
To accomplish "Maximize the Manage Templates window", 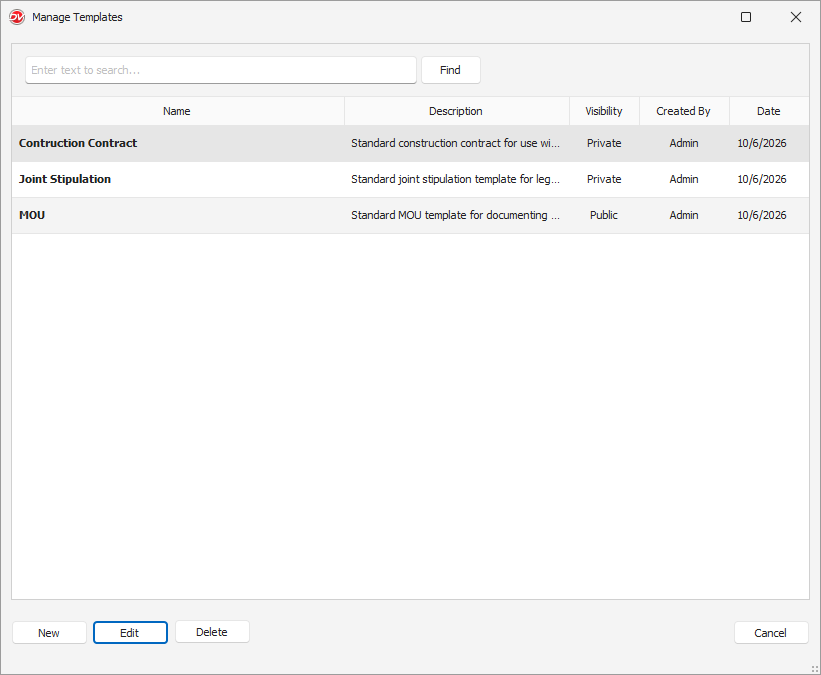I will click(746, 17).
